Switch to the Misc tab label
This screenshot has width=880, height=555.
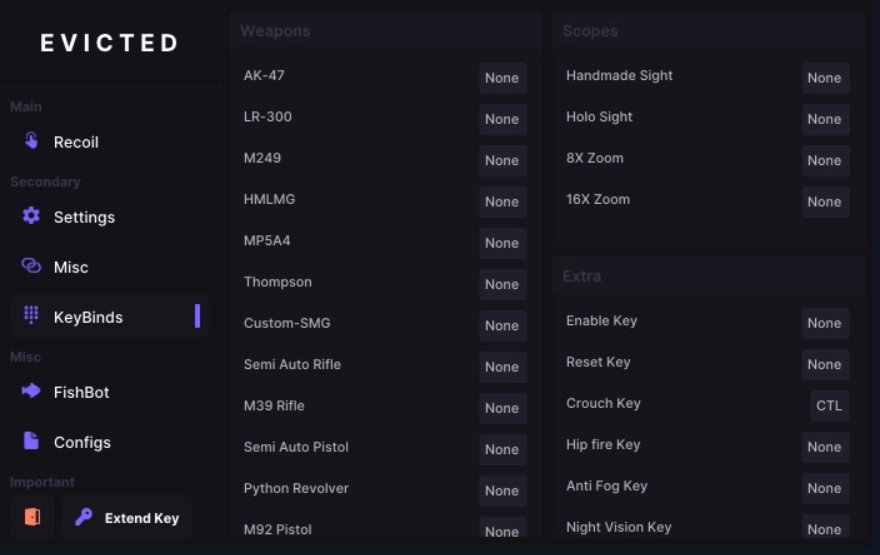71,267
